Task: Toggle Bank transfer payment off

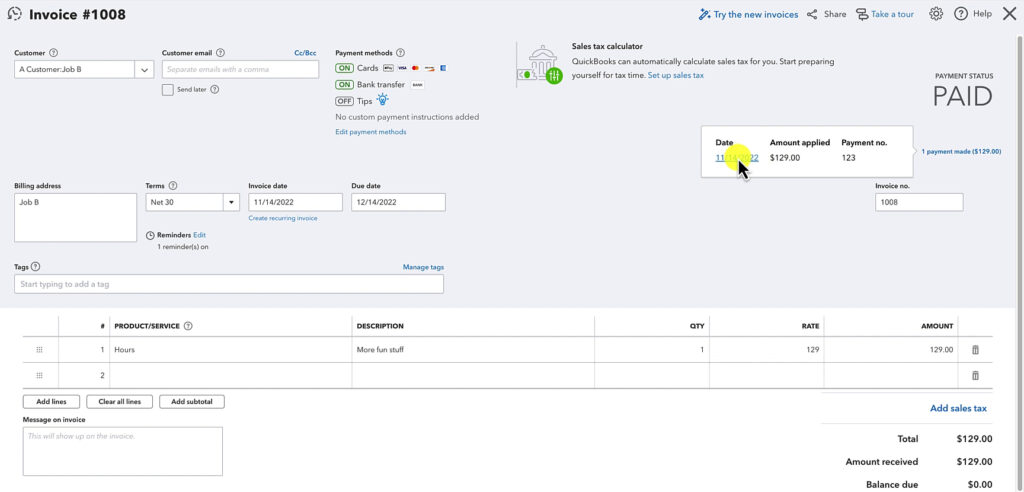Action: (x=344, y=85)
